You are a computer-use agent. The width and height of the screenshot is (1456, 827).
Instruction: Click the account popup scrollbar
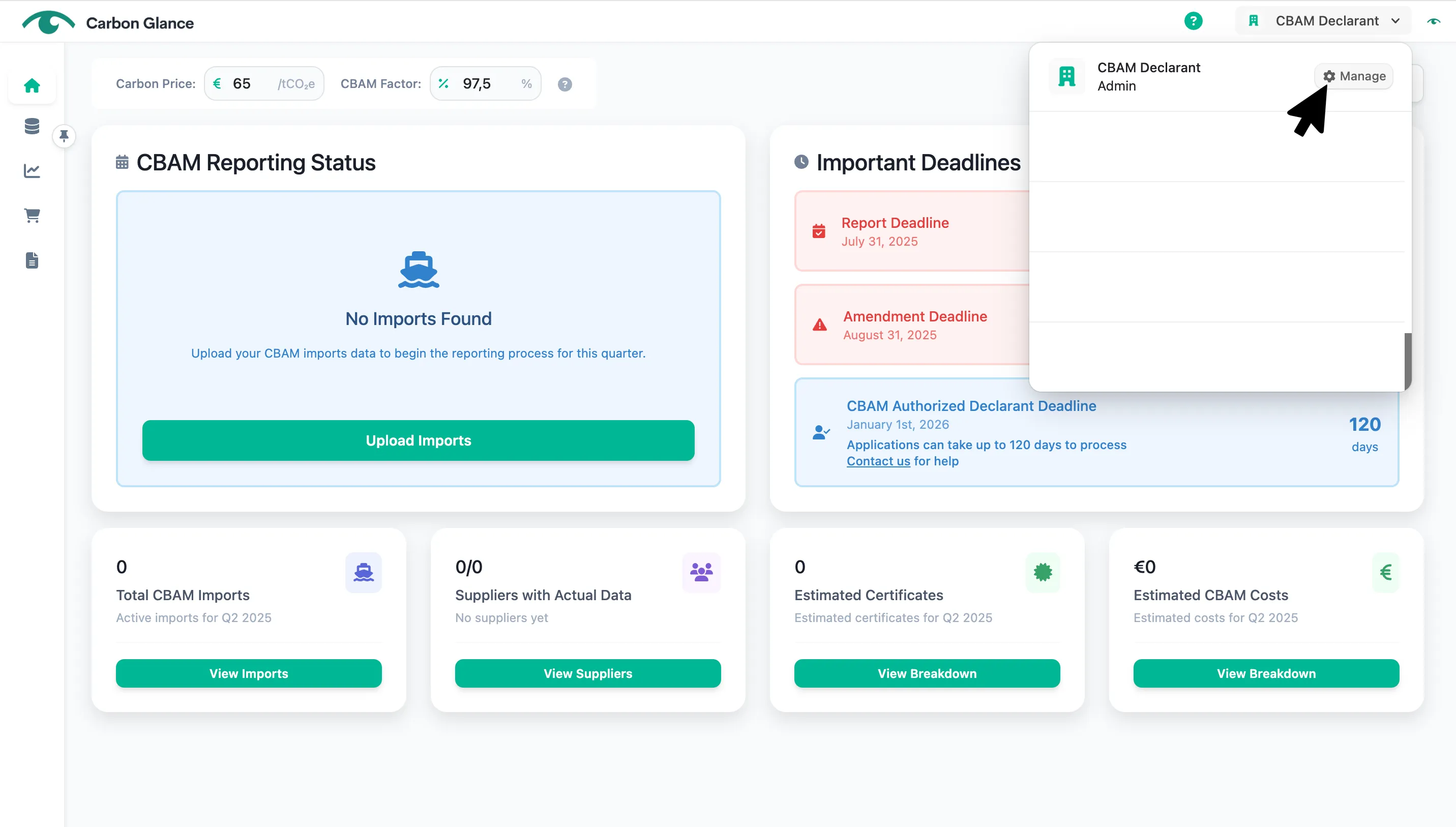tap(1408, 361)
